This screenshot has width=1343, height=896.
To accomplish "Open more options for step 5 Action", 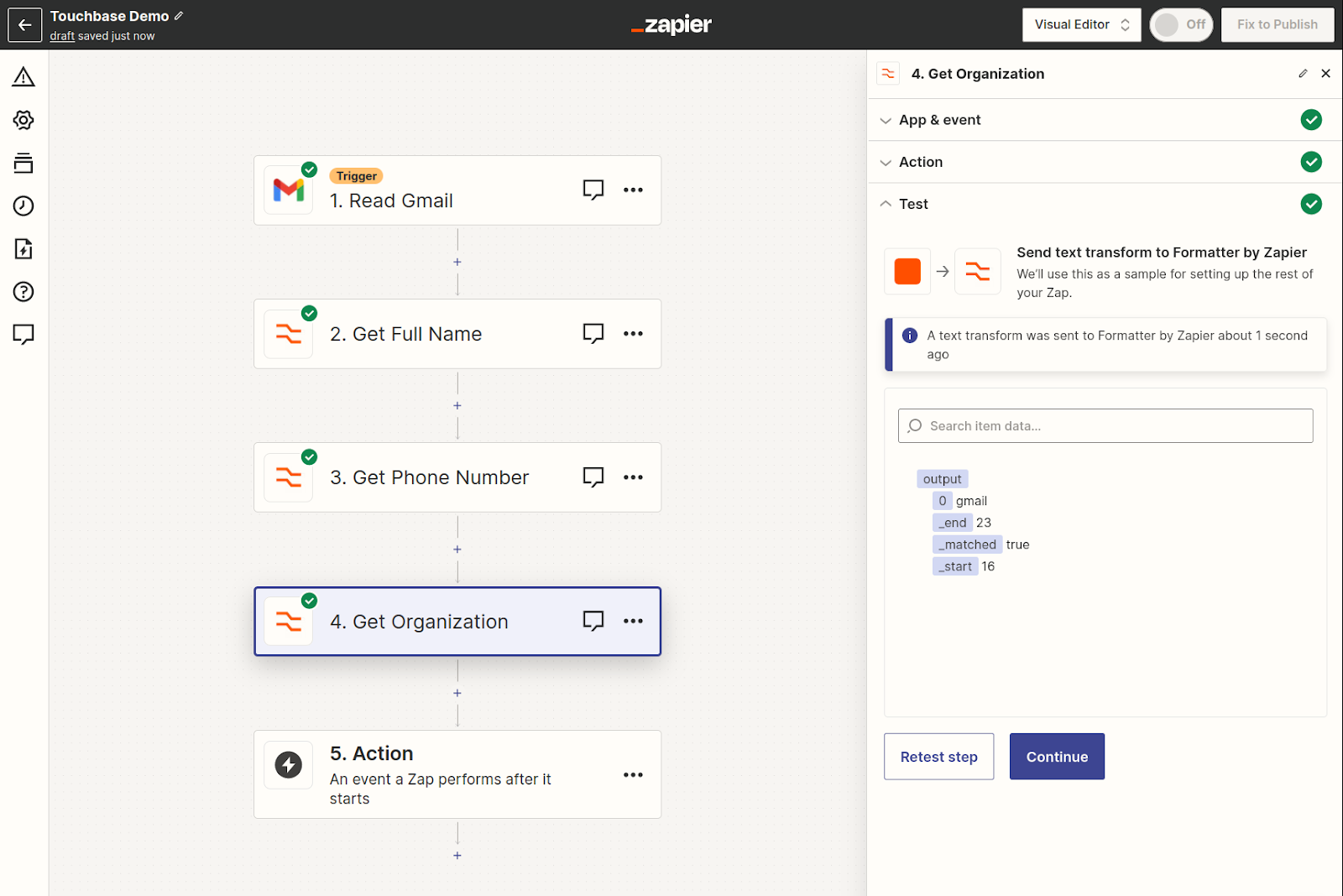I will tap(634, 774).
